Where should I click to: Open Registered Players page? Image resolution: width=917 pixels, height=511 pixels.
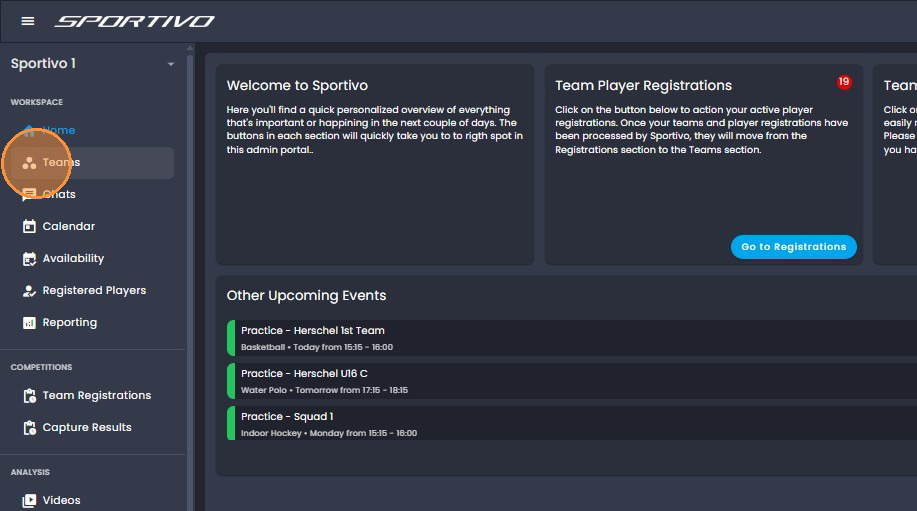[92, 291]
